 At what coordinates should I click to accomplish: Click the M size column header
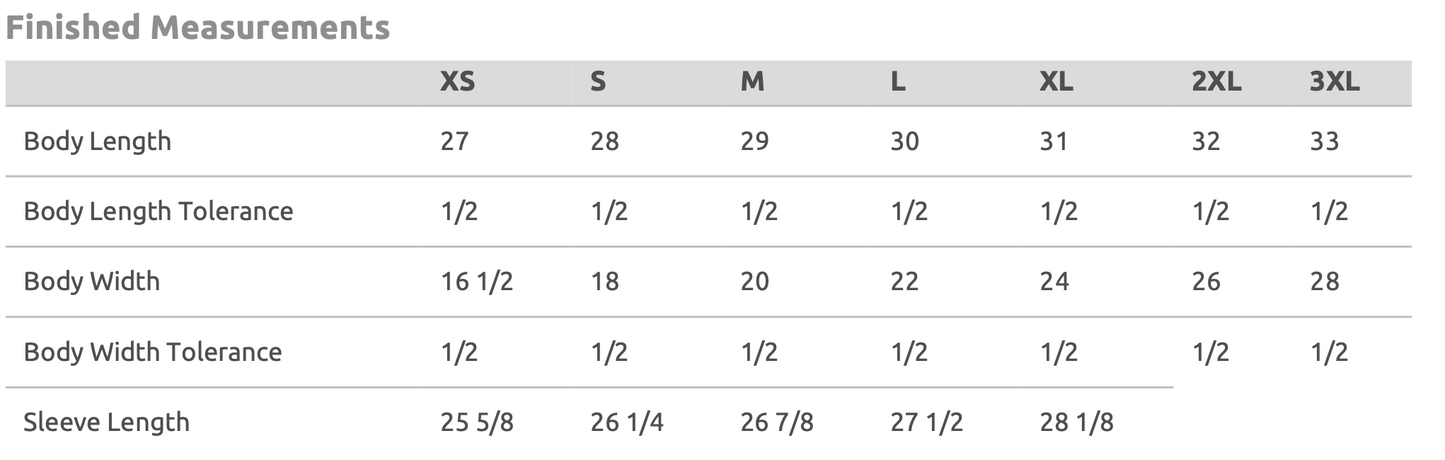[x=752, y=83]
